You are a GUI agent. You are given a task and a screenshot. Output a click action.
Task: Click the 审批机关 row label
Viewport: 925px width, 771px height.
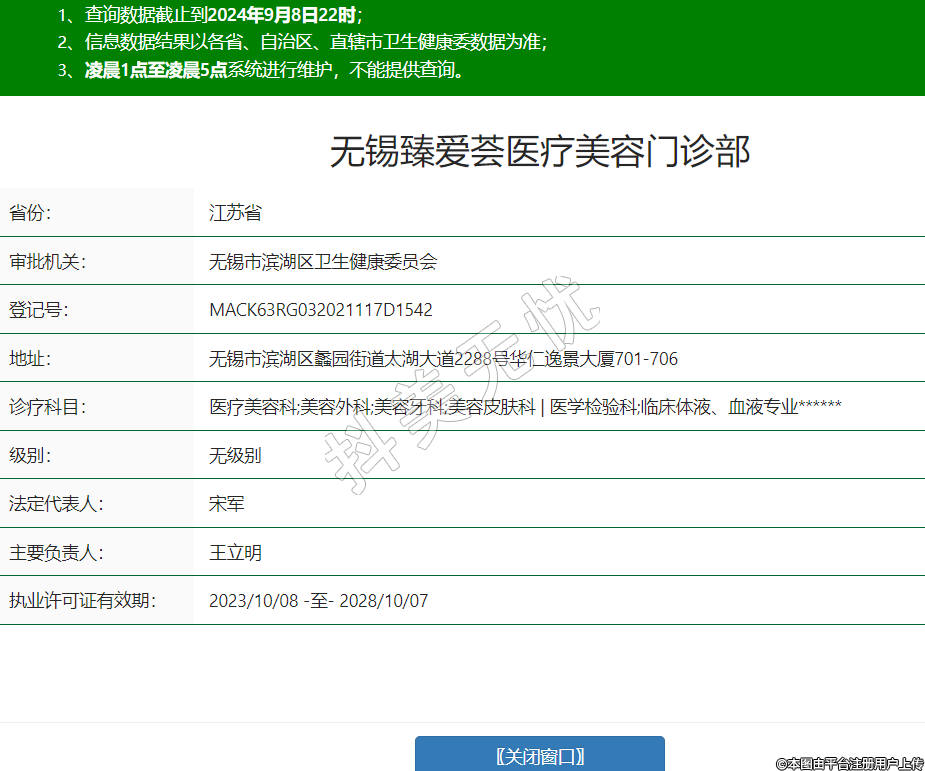[x=48, y=262]
